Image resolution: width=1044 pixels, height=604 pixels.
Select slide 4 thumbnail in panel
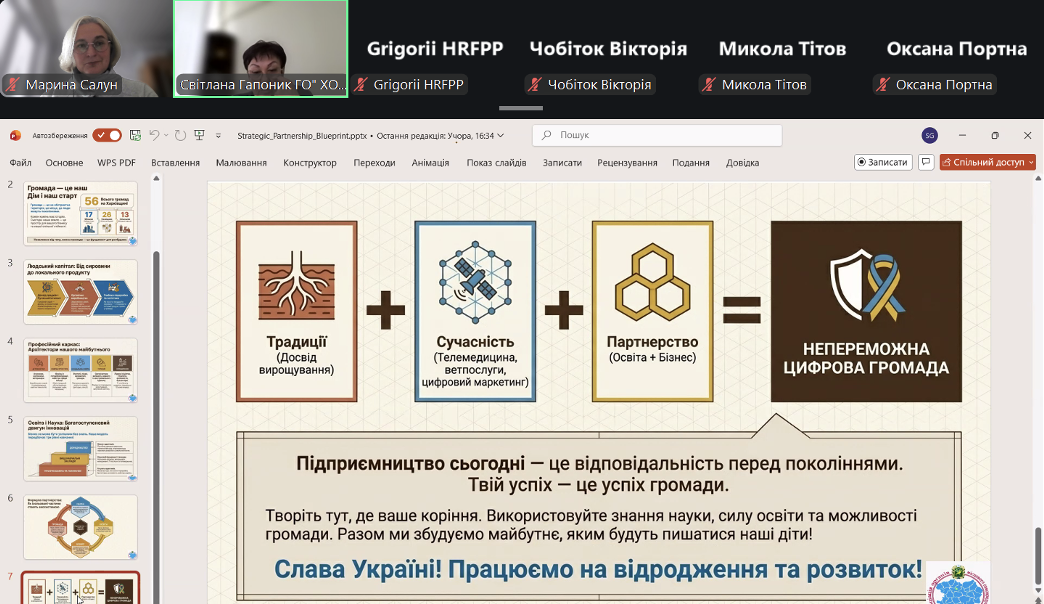(x=81, y=370)
